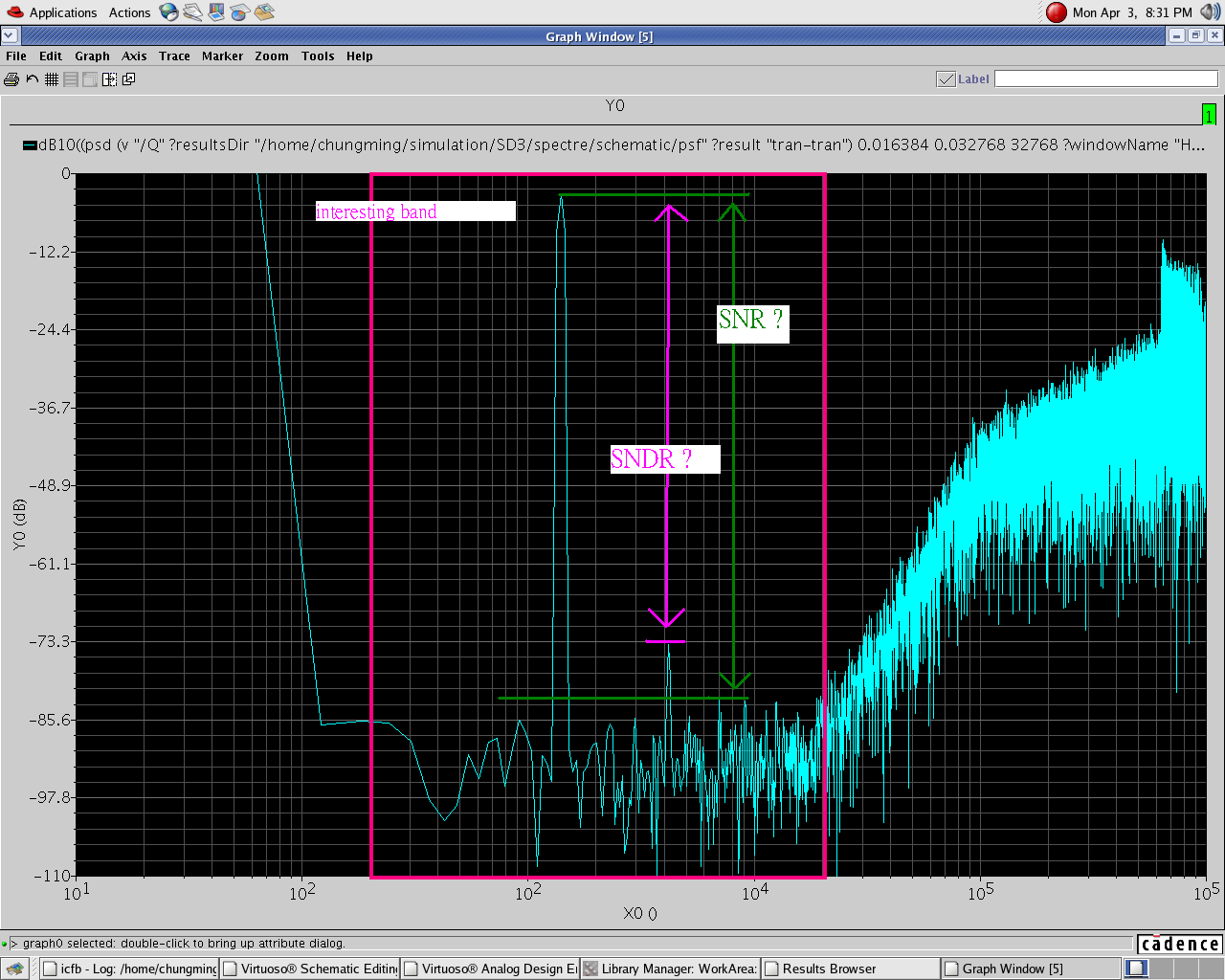Open the Trace menu

tap(174, 56)
